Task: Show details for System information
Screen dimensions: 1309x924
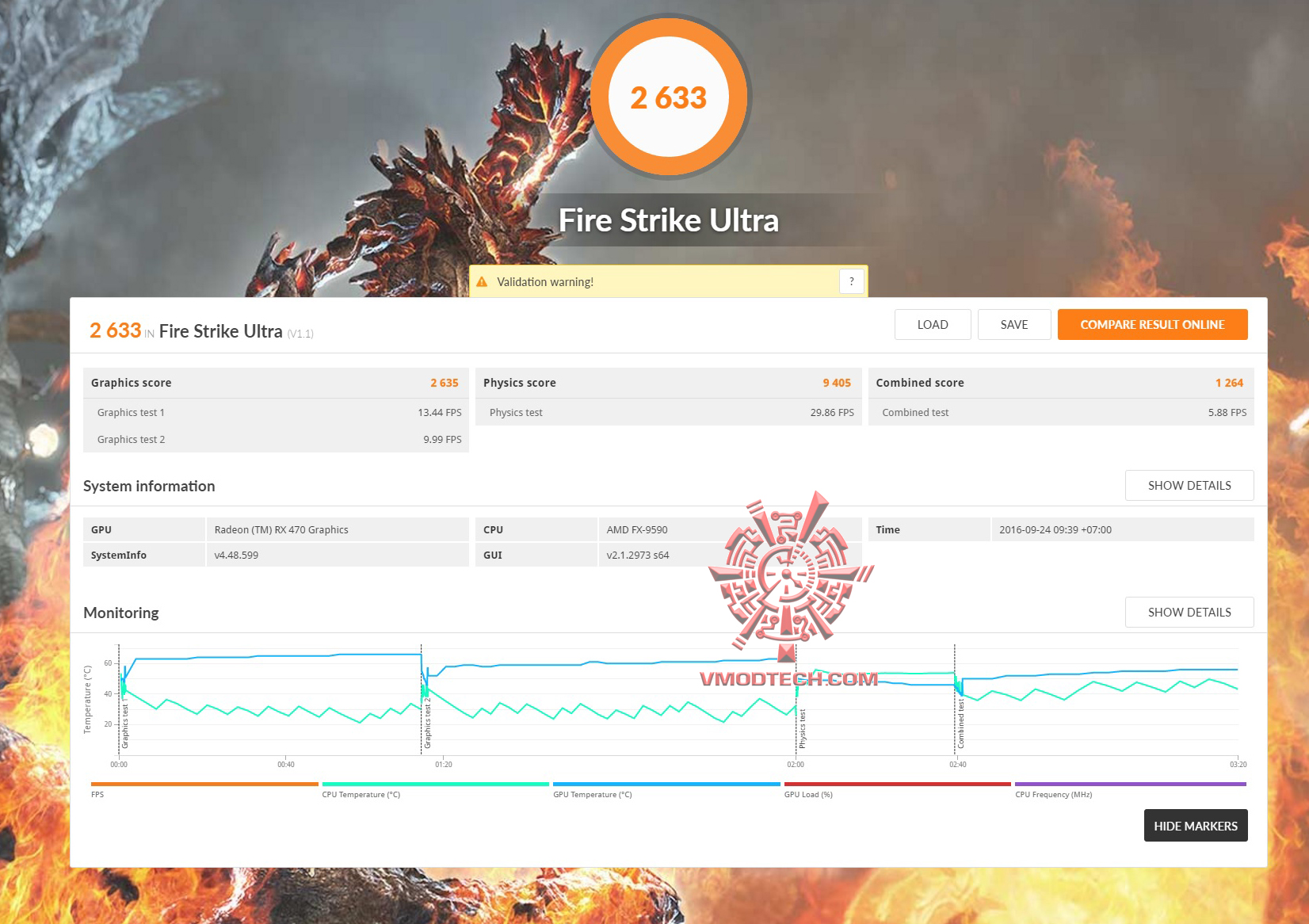Action: click(1189, 486)
